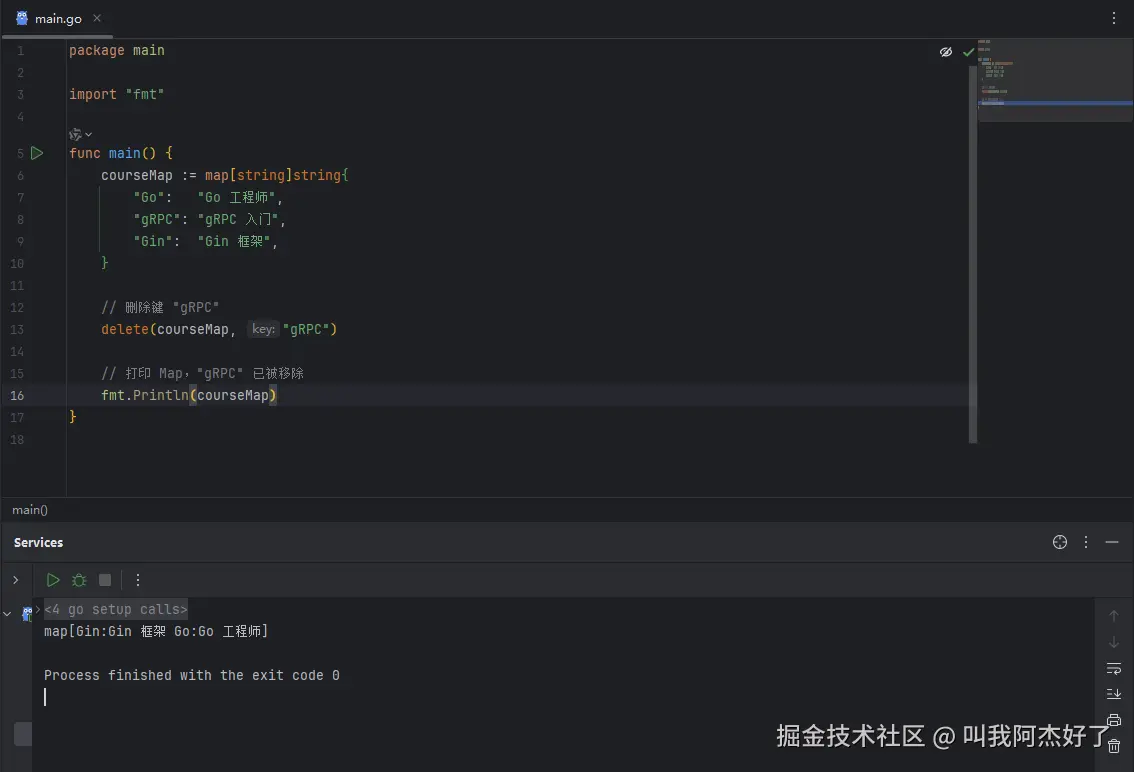Open the editor tabs more options menu
The image size is (1134, 772).
1114,18
